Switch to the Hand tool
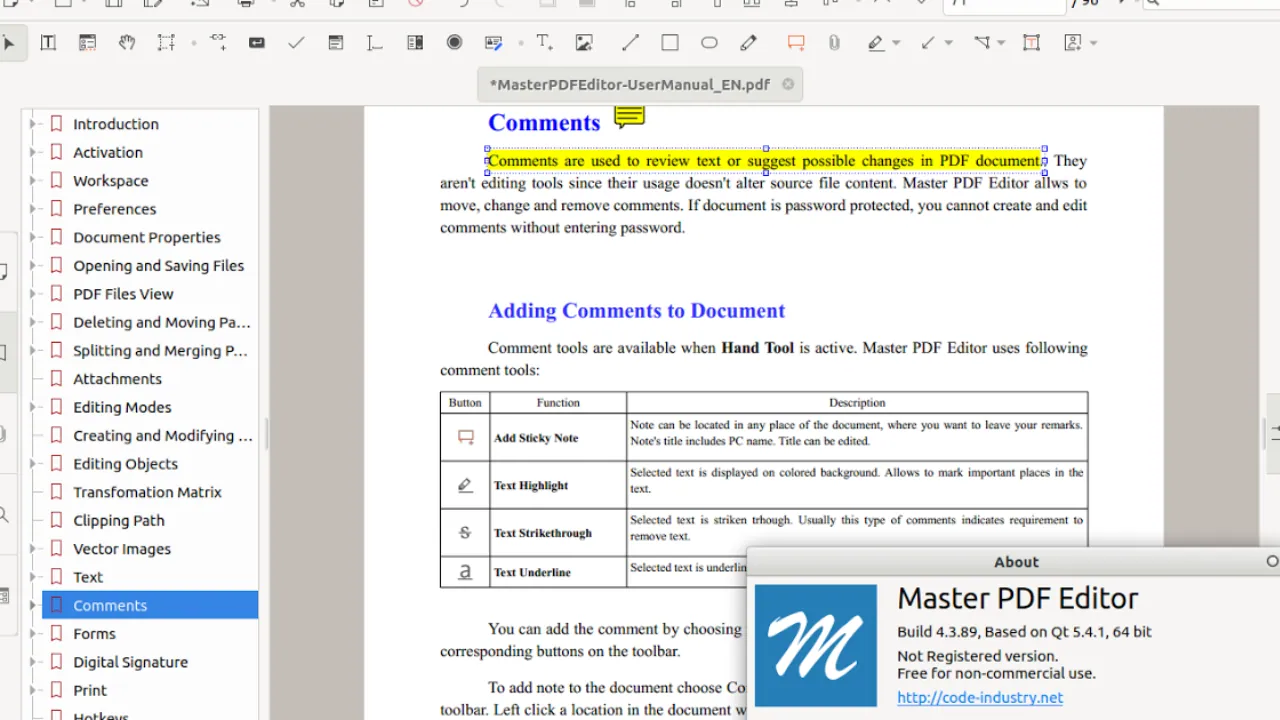1280x720 pixels. click(127, 43)
